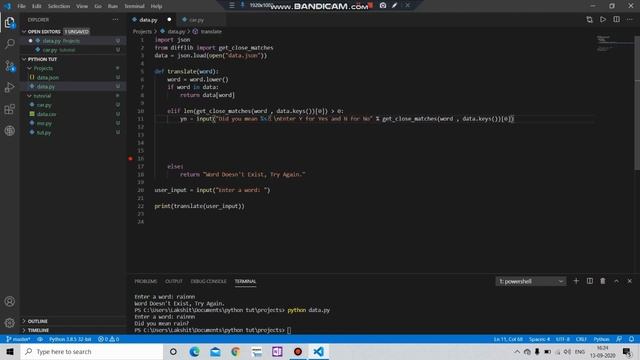The width and height of the screenshot is (640, 360).
Task: Open Explorer panel More Actions ellipsis
Action: (x=116, y=20)
